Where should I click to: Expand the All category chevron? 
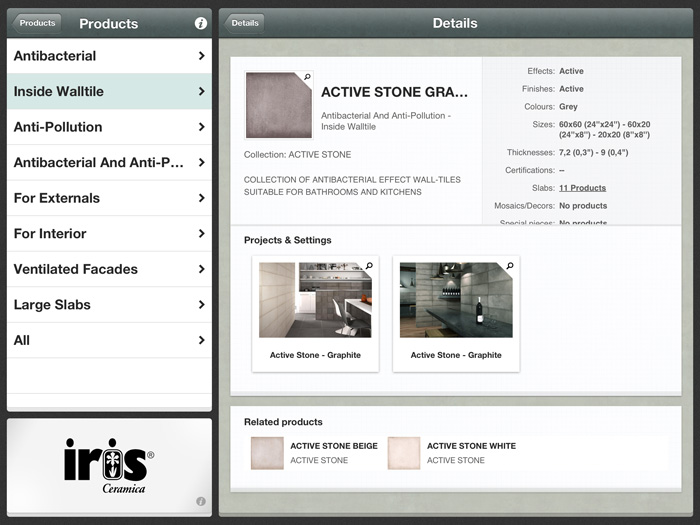[202, 340]
